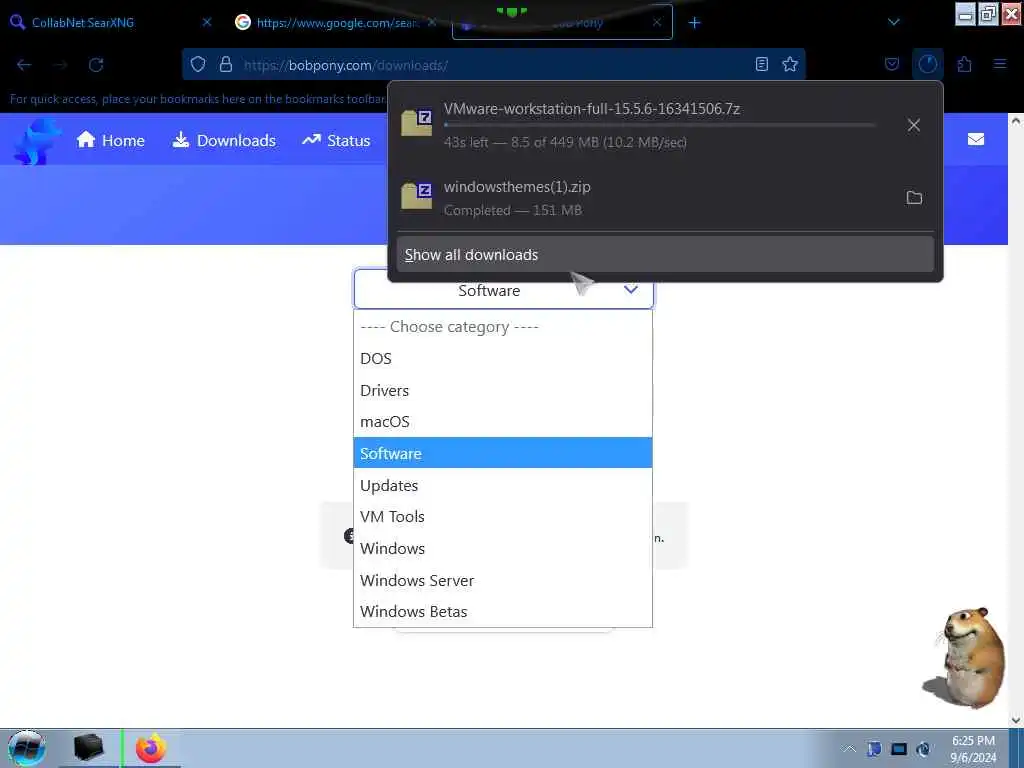Choose Windows from the category list
Image resolution: width=1024 pixels, height=768 pixels.
pyautogui.click(x=503, y=548)
